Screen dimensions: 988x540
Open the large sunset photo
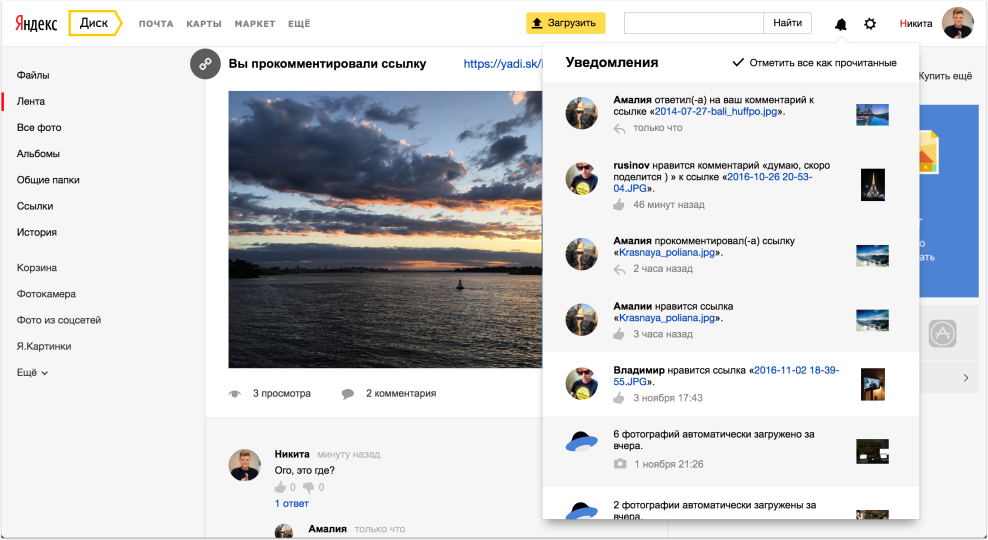point(385,229)
